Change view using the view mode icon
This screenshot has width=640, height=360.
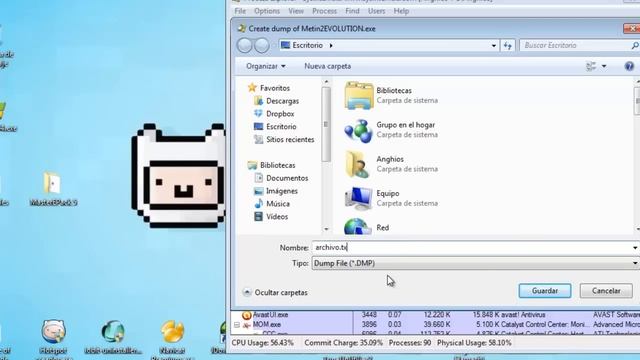pos(591,66)
